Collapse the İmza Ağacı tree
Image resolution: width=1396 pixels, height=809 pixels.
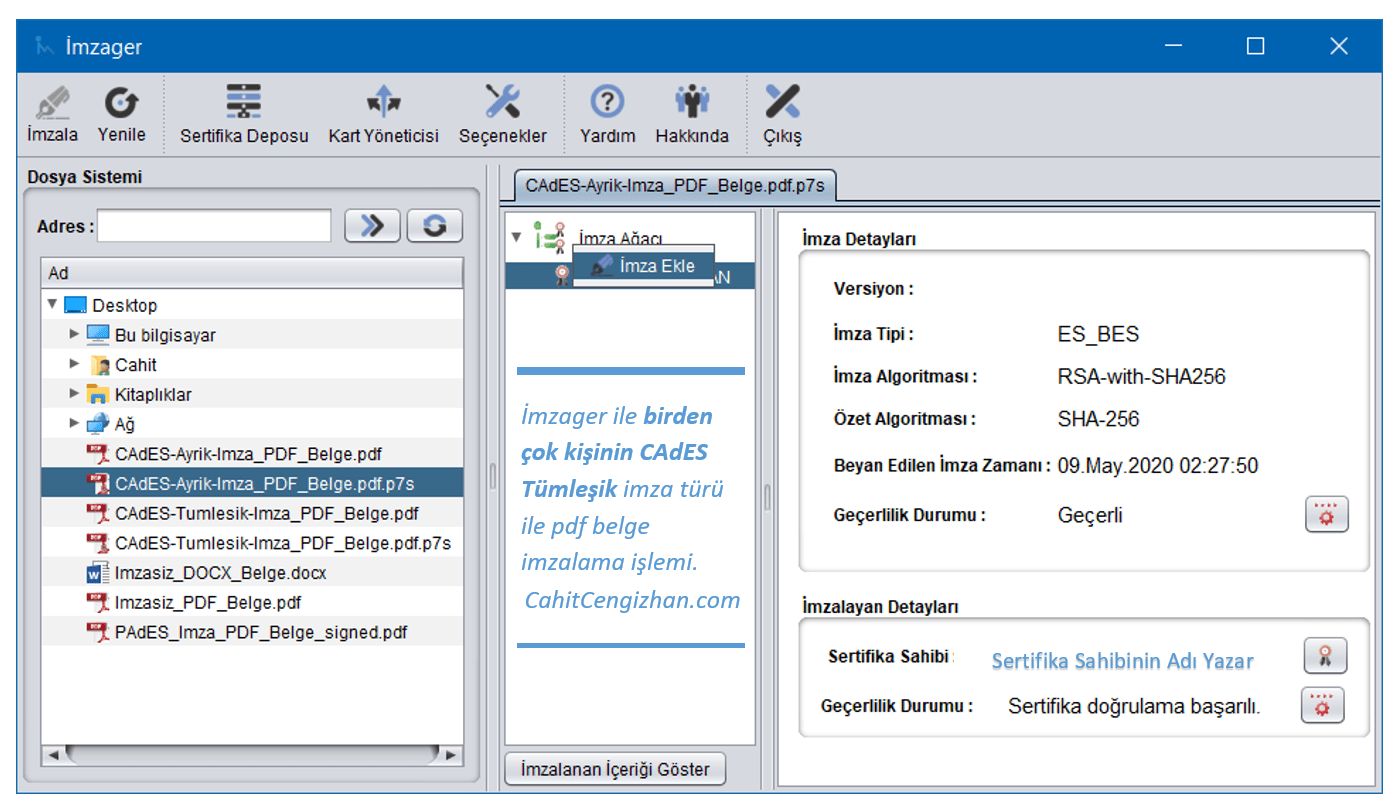tap(516, 238)
